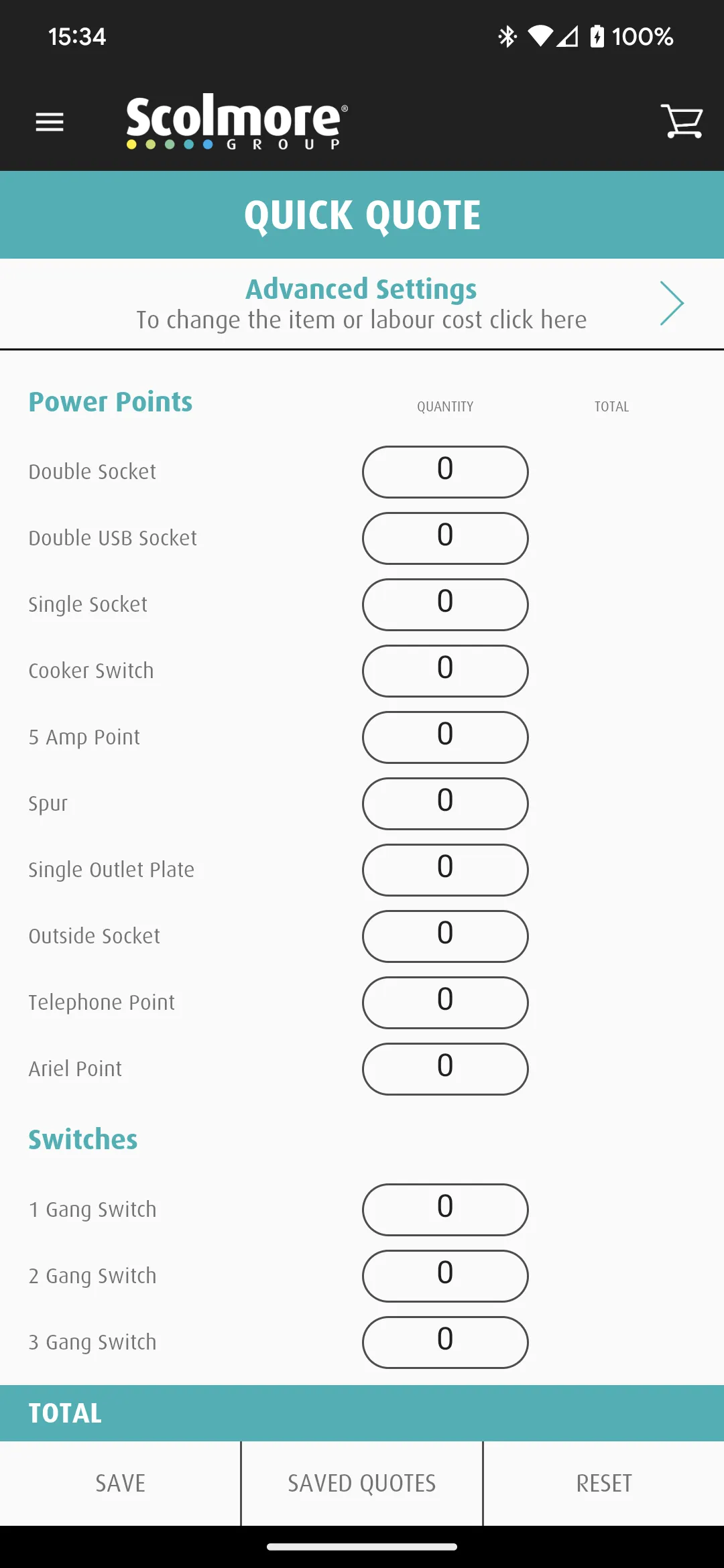This screenshot has width=724, height=1568.
Task: Select the Telephone Point quantity field
Action: [x=445, y=1002]
